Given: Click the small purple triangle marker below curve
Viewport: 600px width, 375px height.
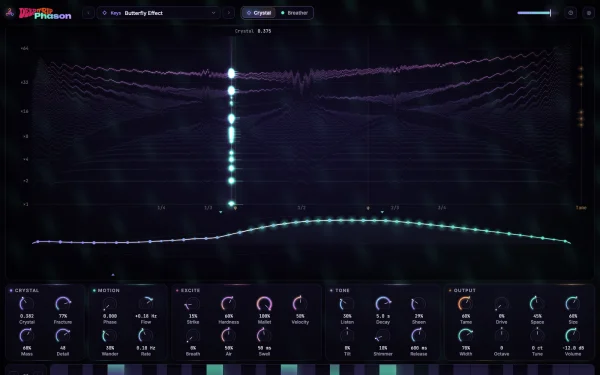Looking at the screenshot, I should pos(113,275).
